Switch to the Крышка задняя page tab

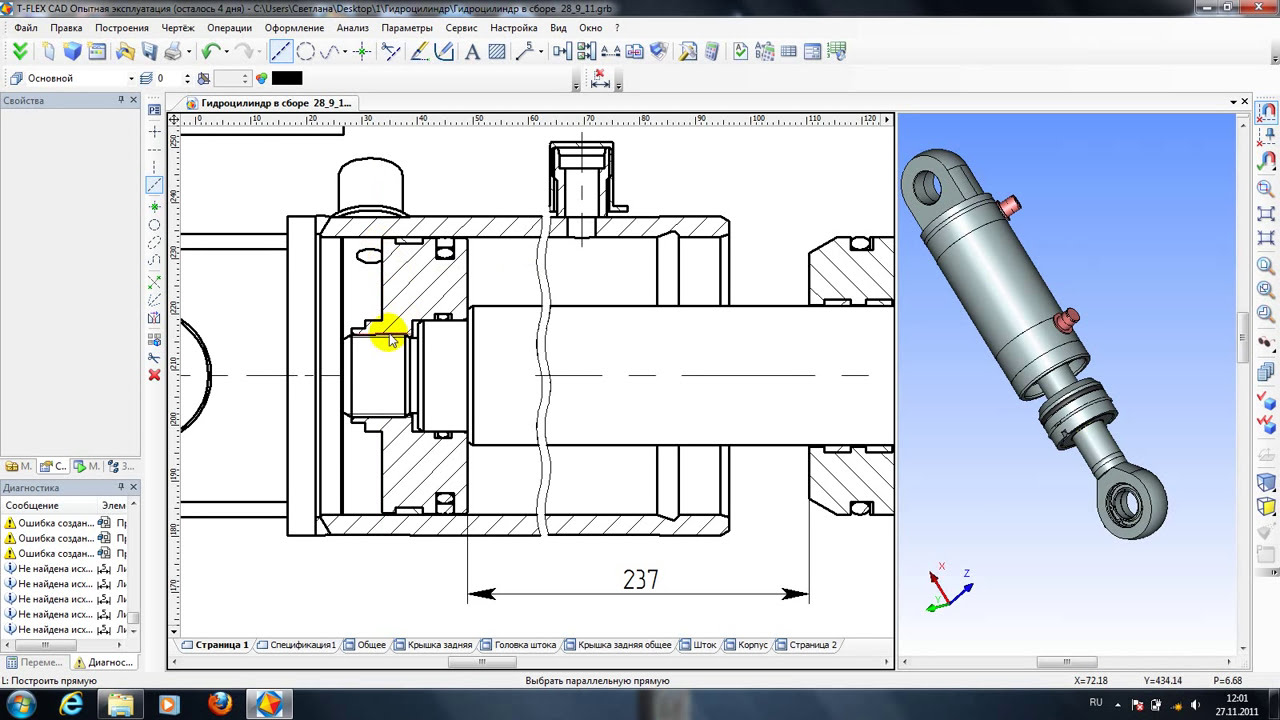point(433,645)
